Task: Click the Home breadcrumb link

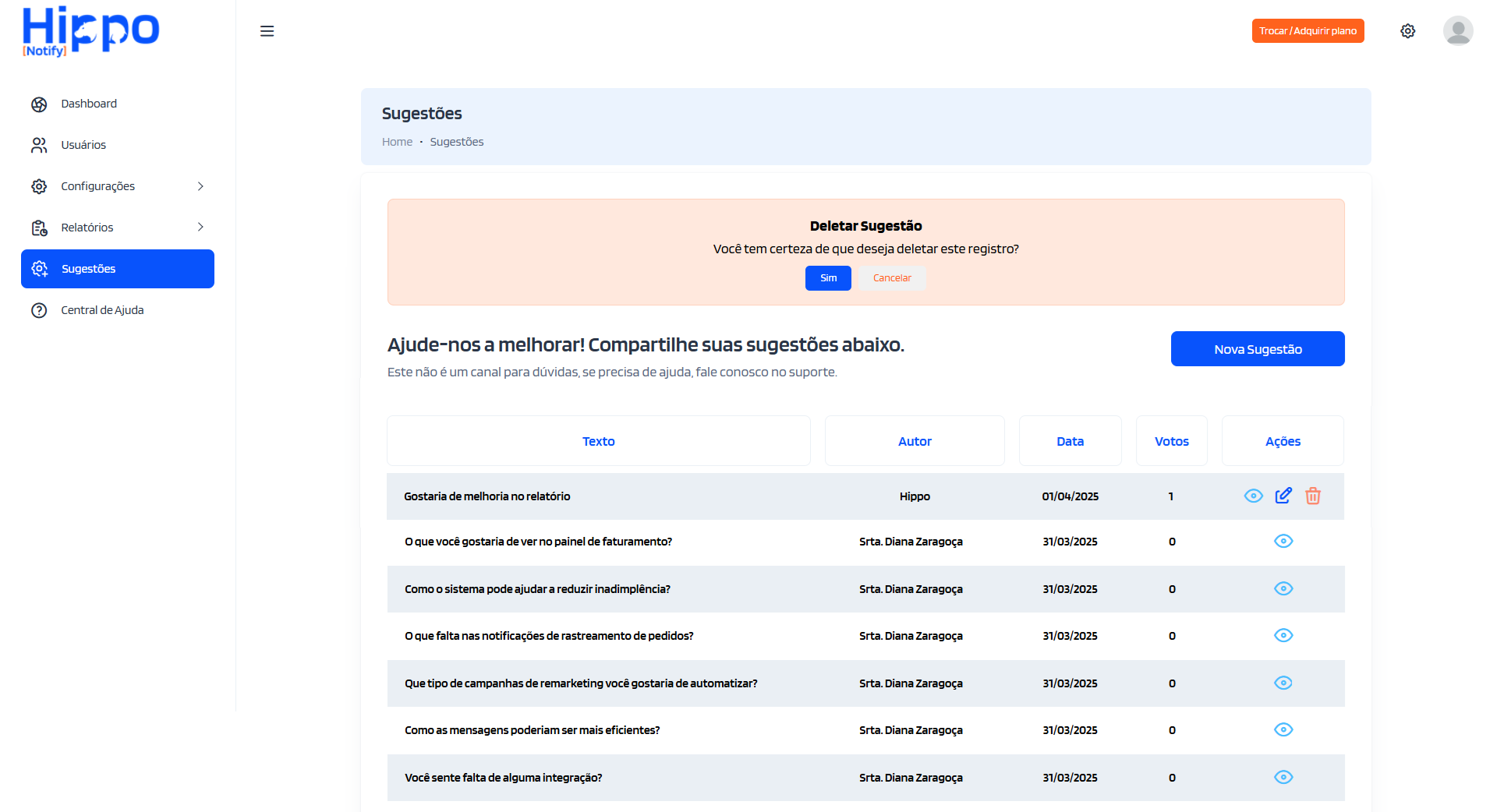Action: click(397, 142)
